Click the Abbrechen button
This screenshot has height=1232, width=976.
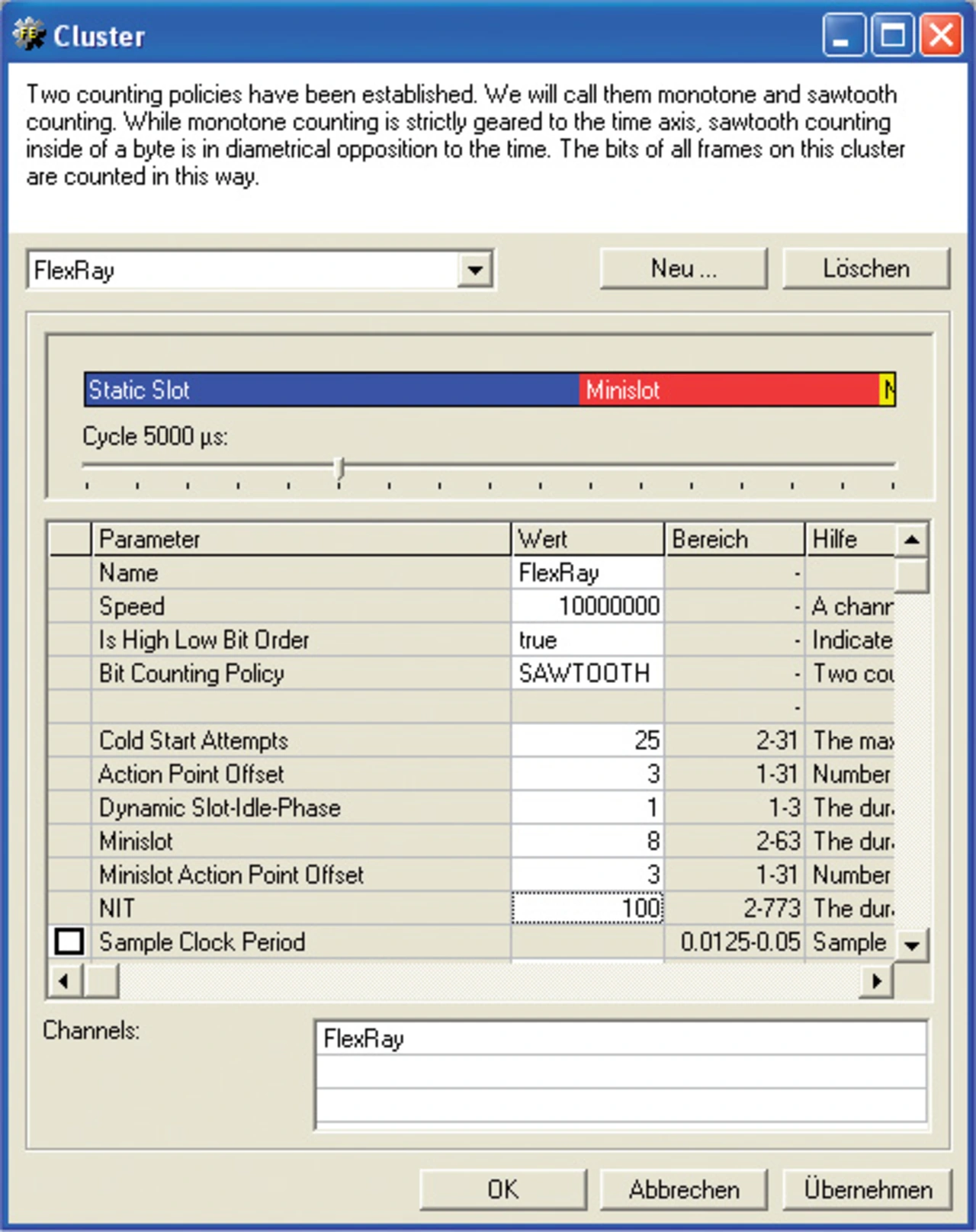coord(684,1189)
